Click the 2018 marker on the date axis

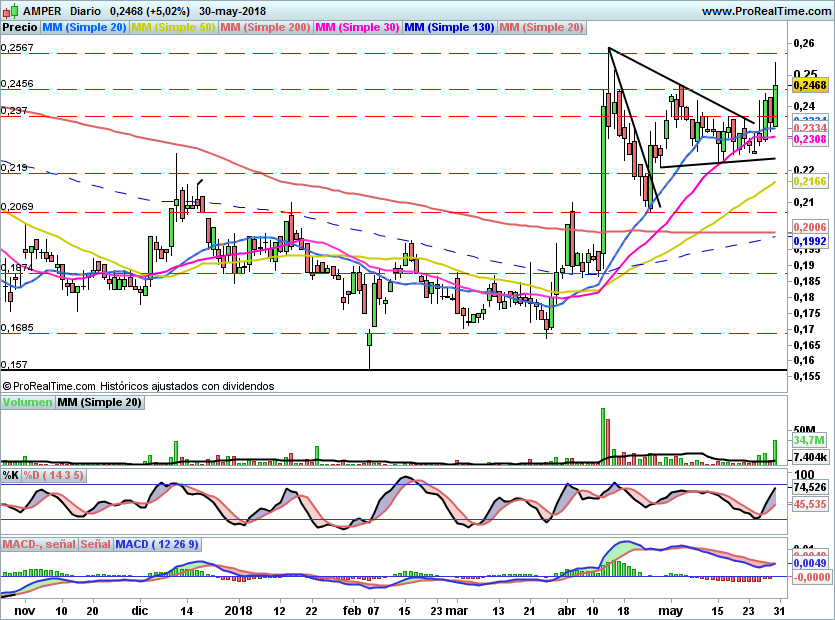point(238,609)
